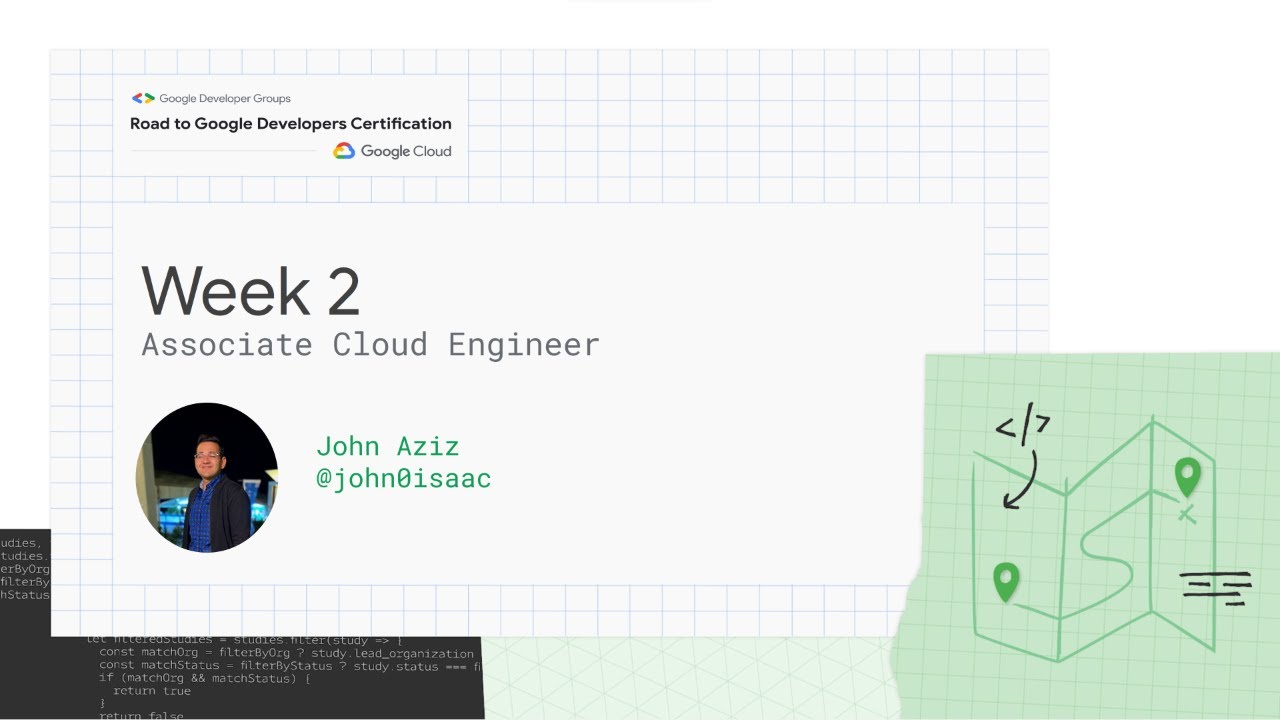Click the Google Cloud logo icon
This screenshot has height=720, width=1280.
pos(344,151)
